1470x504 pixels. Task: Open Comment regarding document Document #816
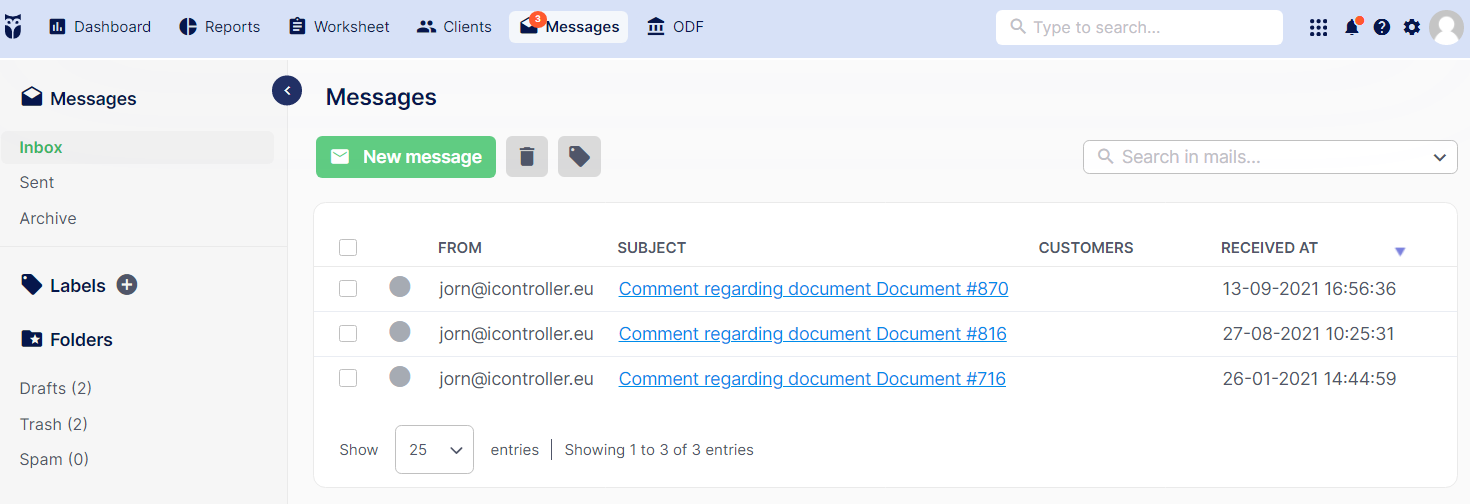pos(812,334)
